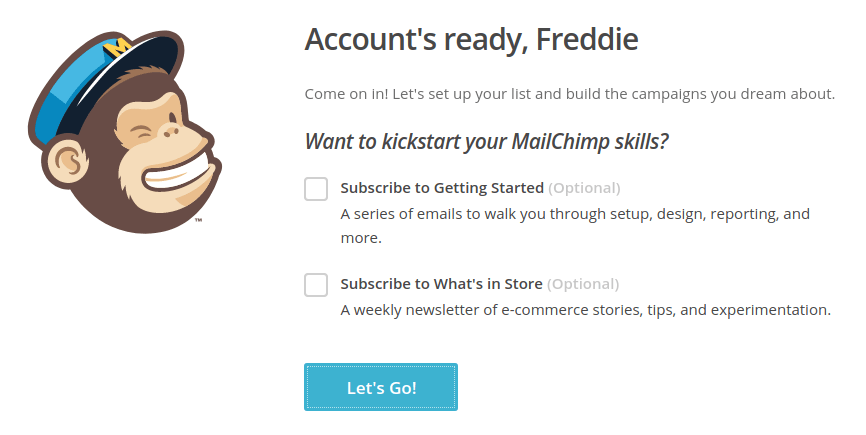The width and height of the screenshot is (866, 435).
Task: Click the "Subscribe to Getting Started" label text
Action: click(x=442, y=188)
